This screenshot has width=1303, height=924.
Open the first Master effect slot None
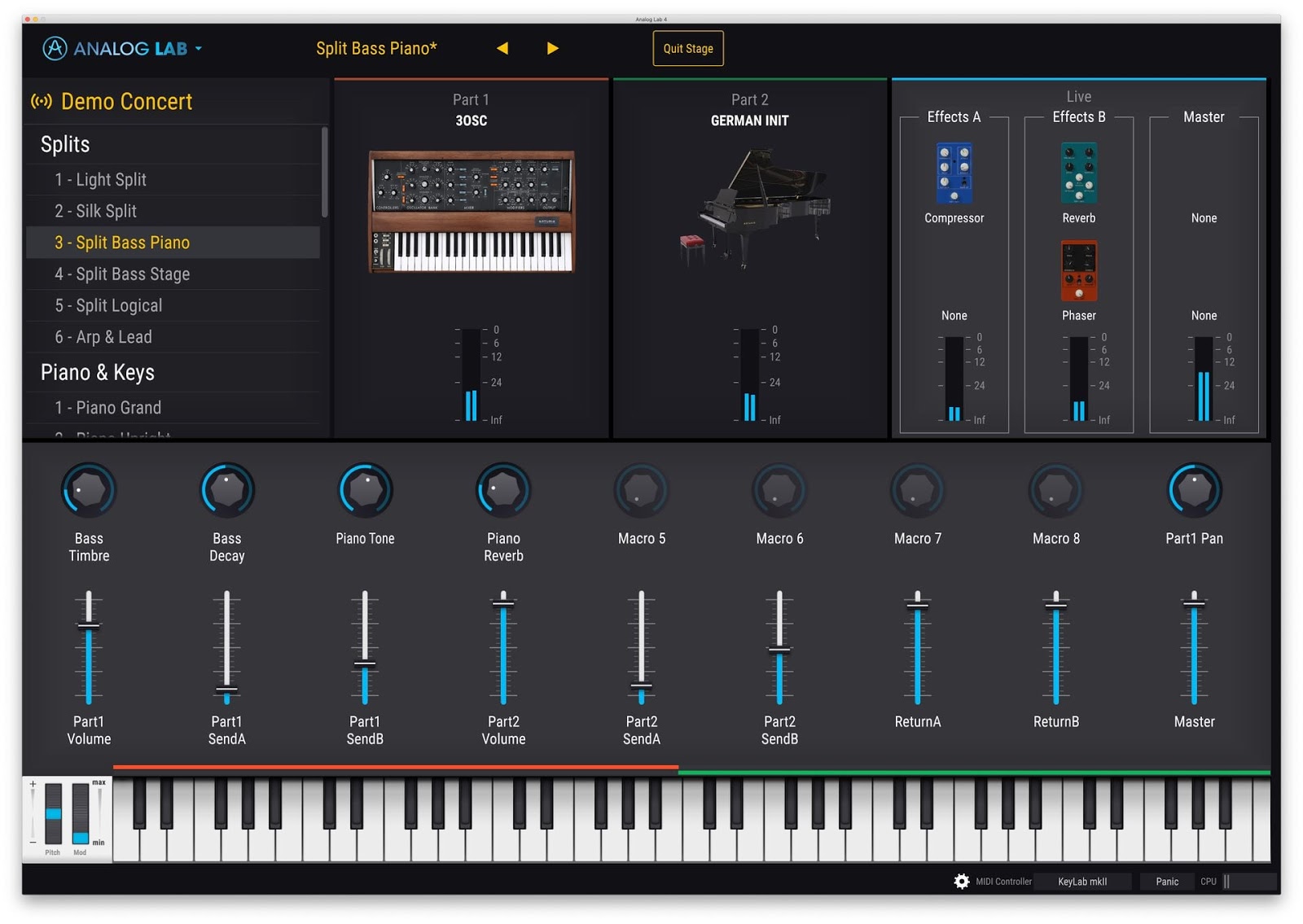tap(1204, 218)
